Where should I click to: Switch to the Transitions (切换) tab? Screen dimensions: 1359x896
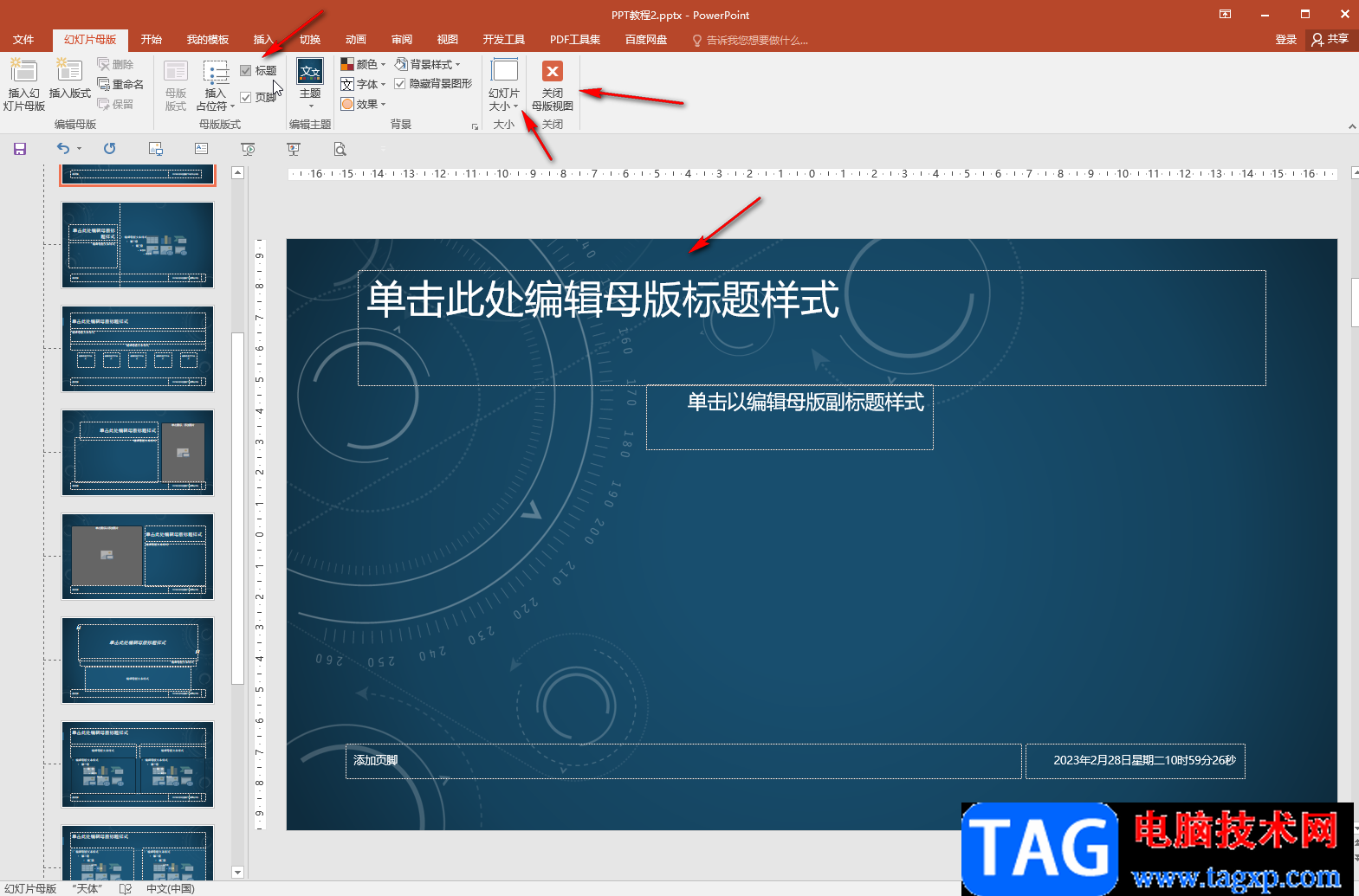pyautogui.click(x=310, y=40)
